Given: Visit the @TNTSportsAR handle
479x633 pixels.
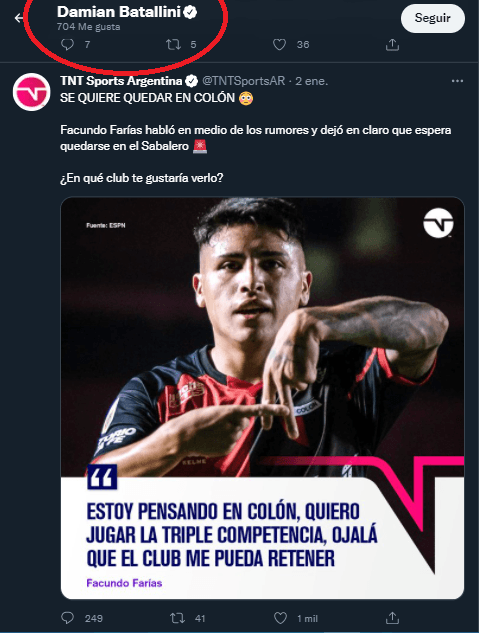Looking at the screenshot, I should coord(243,81).
